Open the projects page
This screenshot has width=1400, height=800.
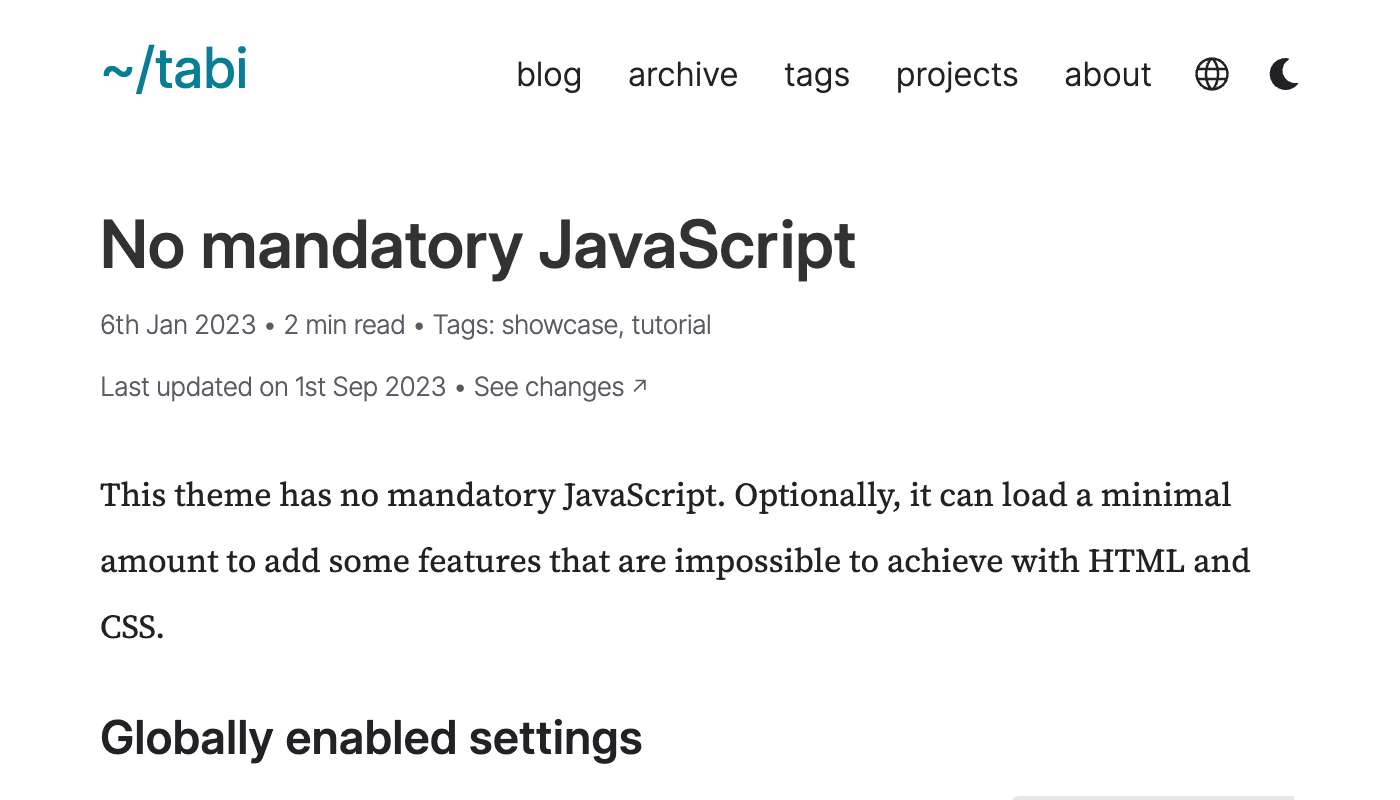point(956,75)
